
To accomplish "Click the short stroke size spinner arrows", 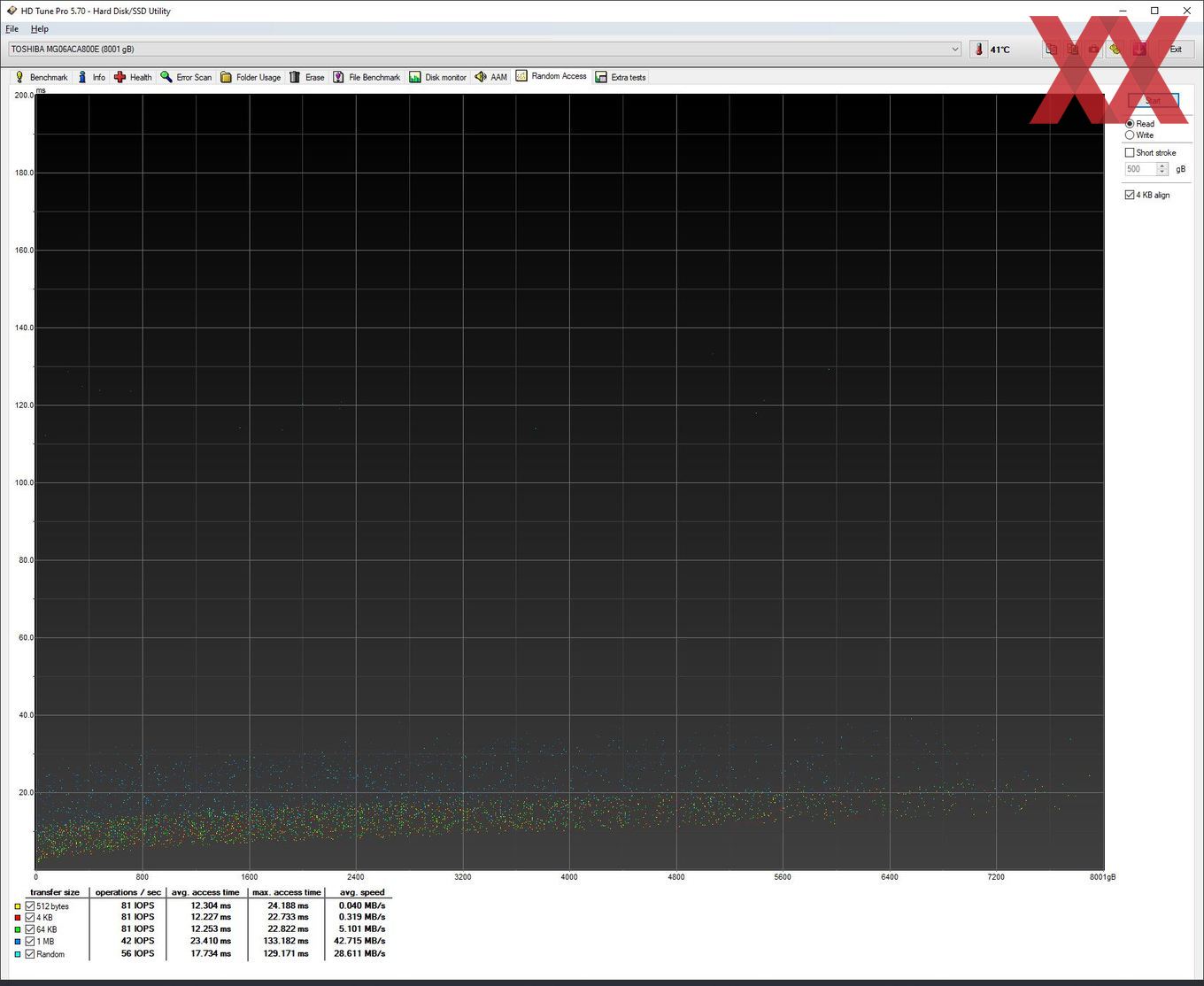I will pos(1162,169).
